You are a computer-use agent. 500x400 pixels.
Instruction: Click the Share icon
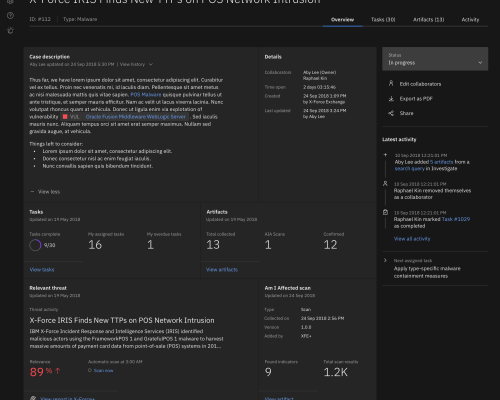coord(391,113)
